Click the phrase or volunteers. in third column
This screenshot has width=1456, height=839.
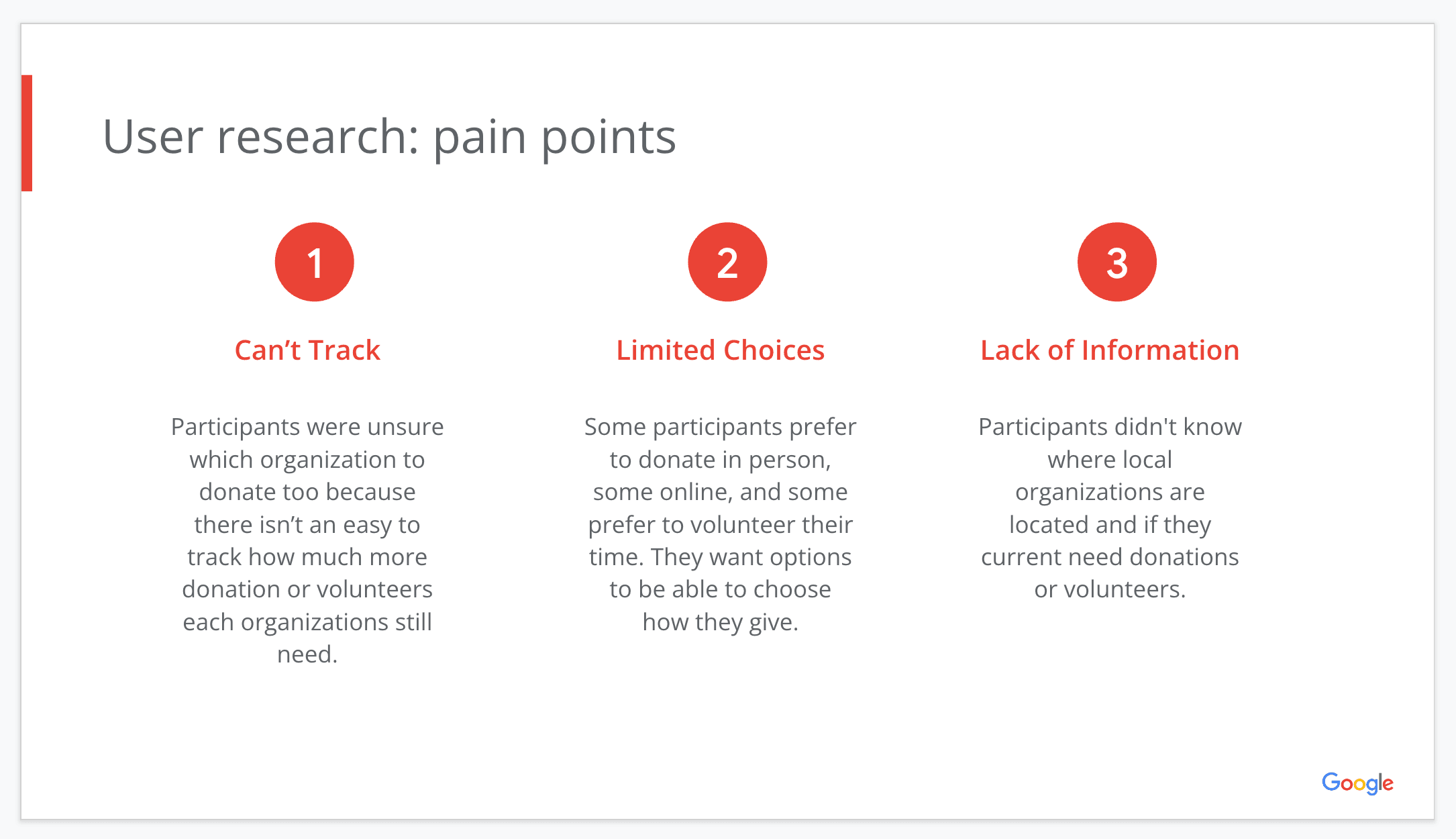pos(1110,589)
